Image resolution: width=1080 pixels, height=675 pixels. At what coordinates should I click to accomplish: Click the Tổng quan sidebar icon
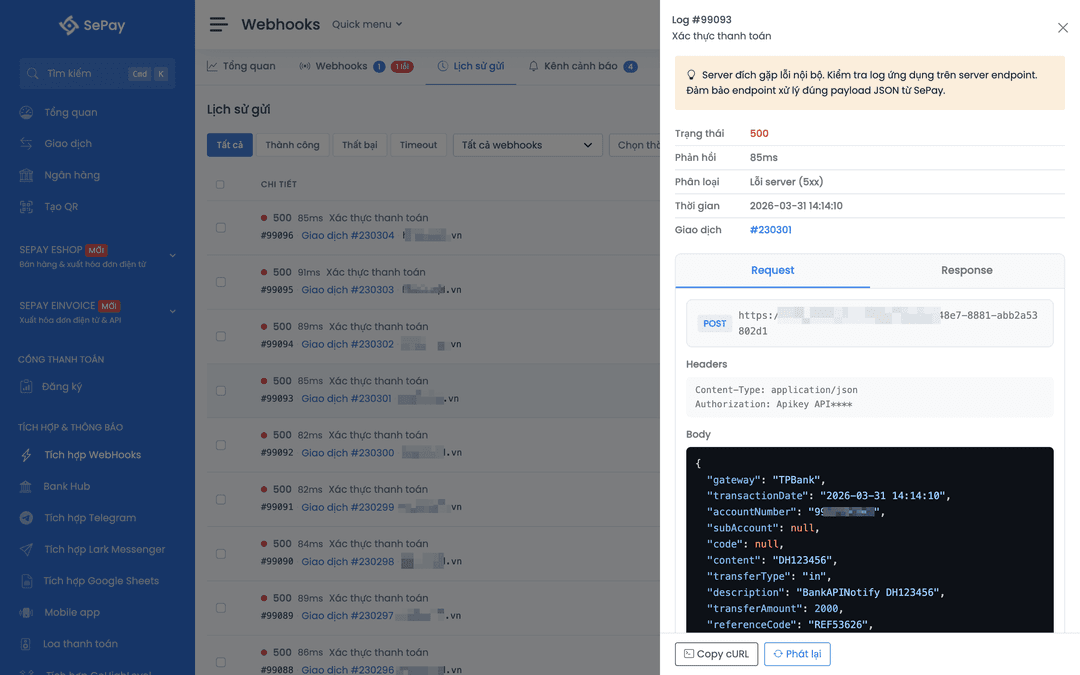pos(26,112)
